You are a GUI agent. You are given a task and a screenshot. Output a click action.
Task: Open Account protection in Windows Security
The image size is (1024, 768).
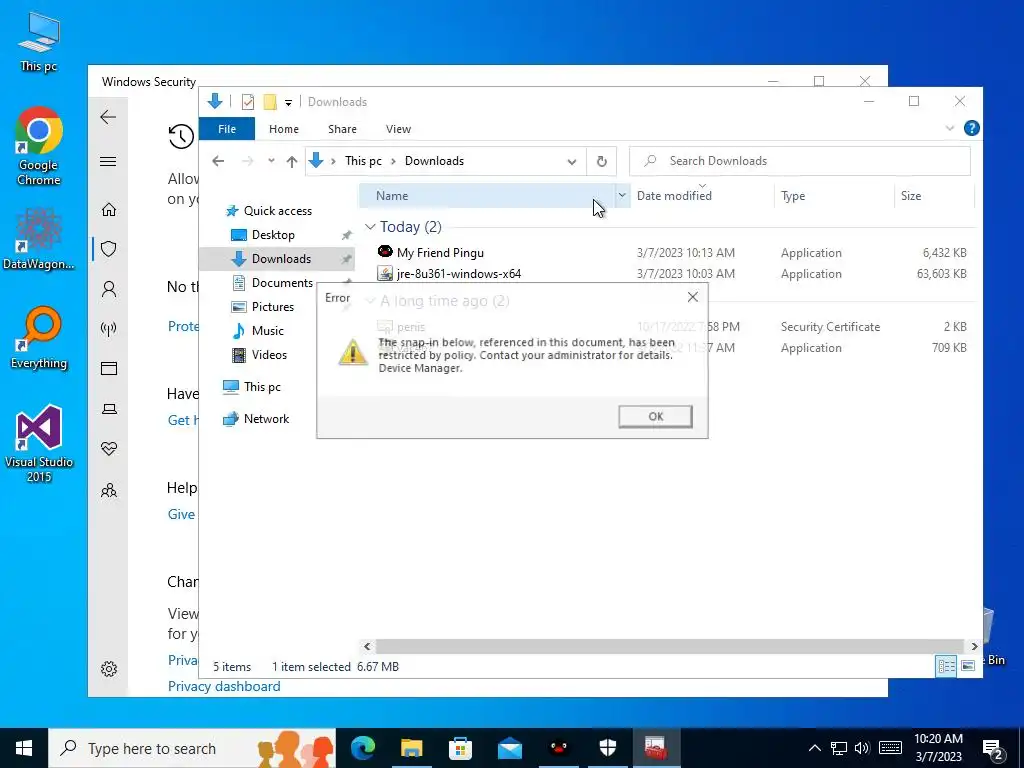click(109, 289)
